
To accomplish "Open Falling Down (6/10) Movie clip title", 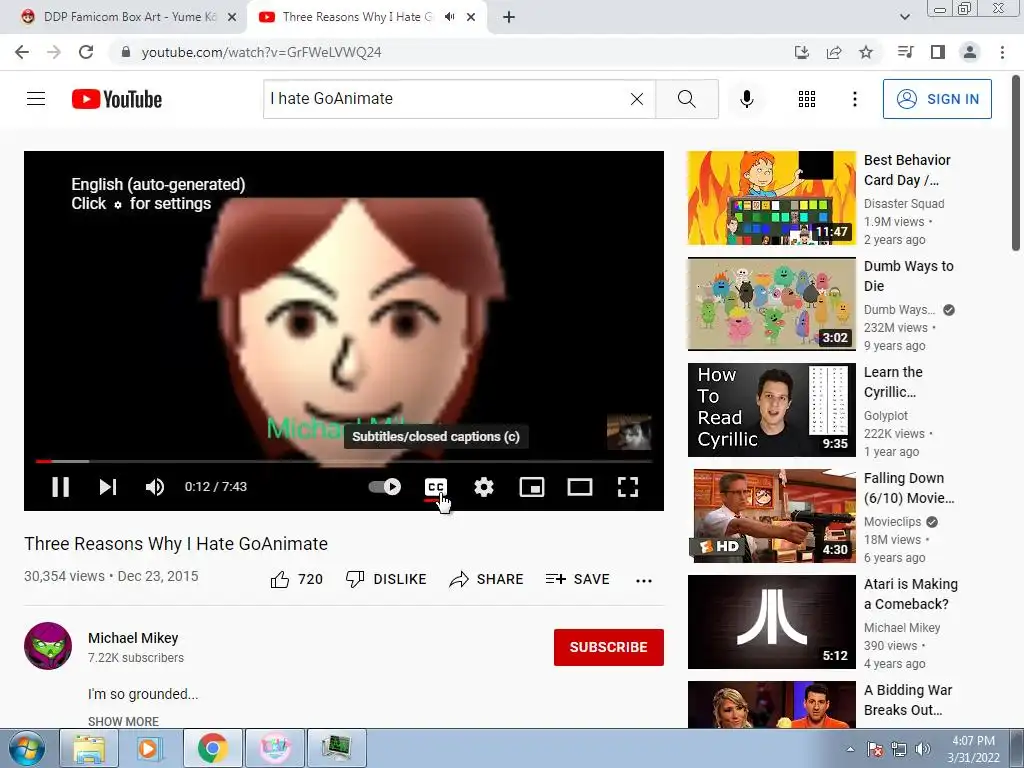I will pyautogui.click(x=908, y=488).
